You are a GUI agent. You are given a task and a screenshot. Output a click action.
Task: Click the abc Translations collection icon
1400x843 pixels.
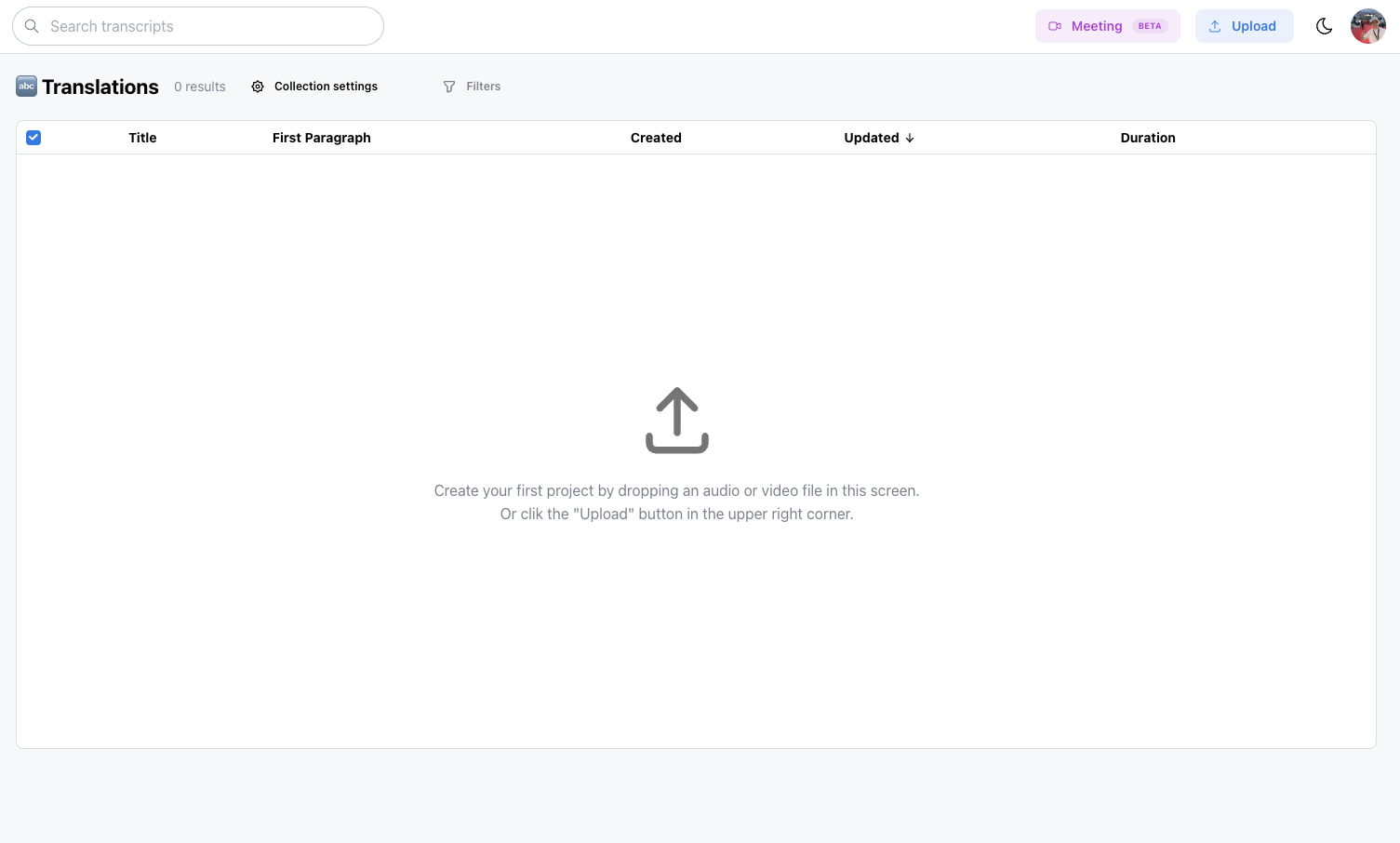point(26,87)
